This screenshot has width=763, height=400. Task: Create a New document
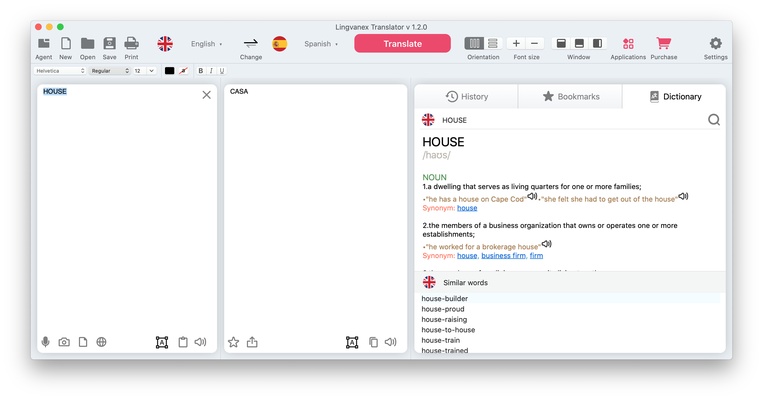tap(65, 44)
